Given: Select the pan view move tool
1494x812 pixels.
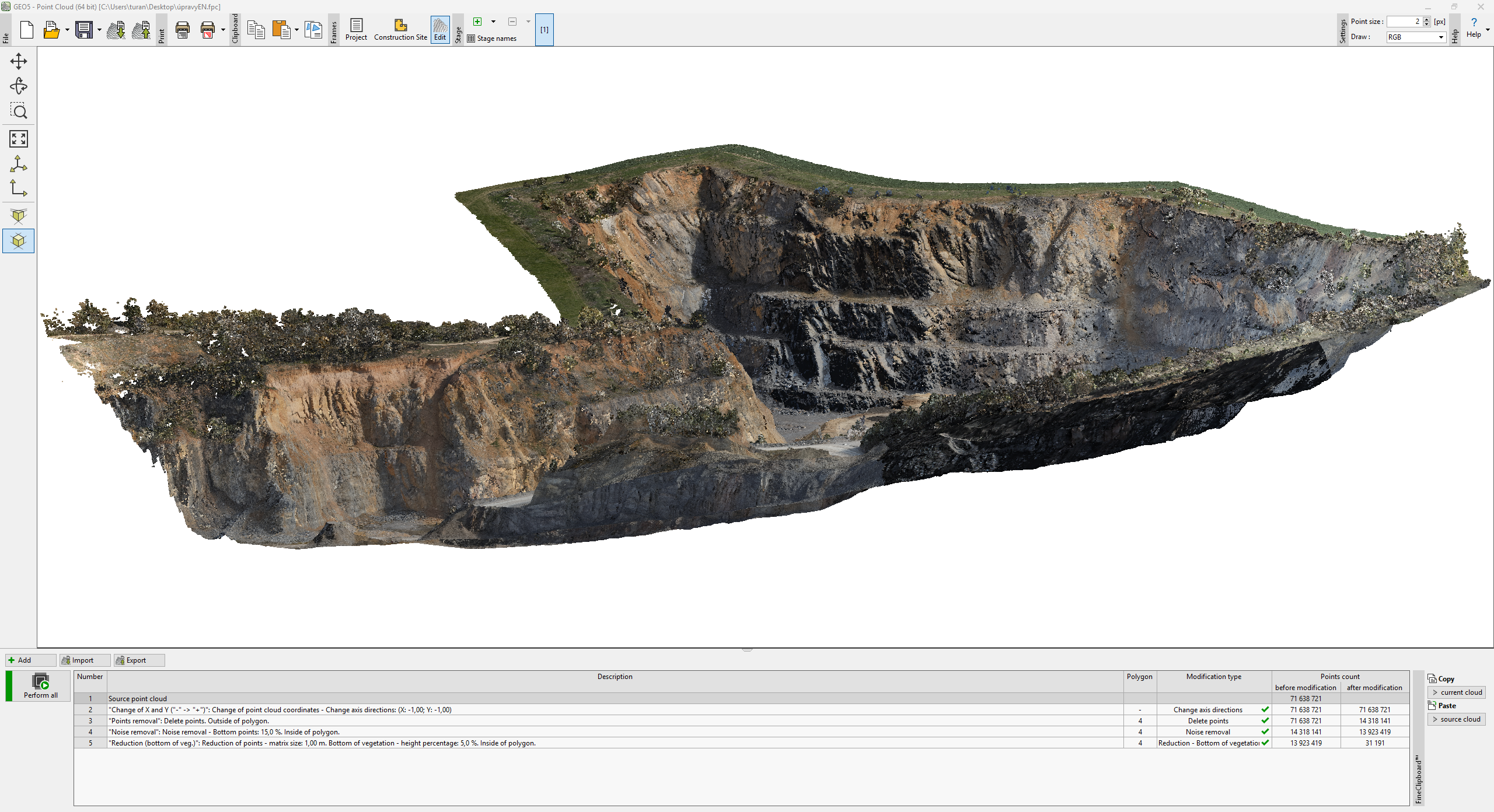Looking at the screenshot, I should [19, 61].
